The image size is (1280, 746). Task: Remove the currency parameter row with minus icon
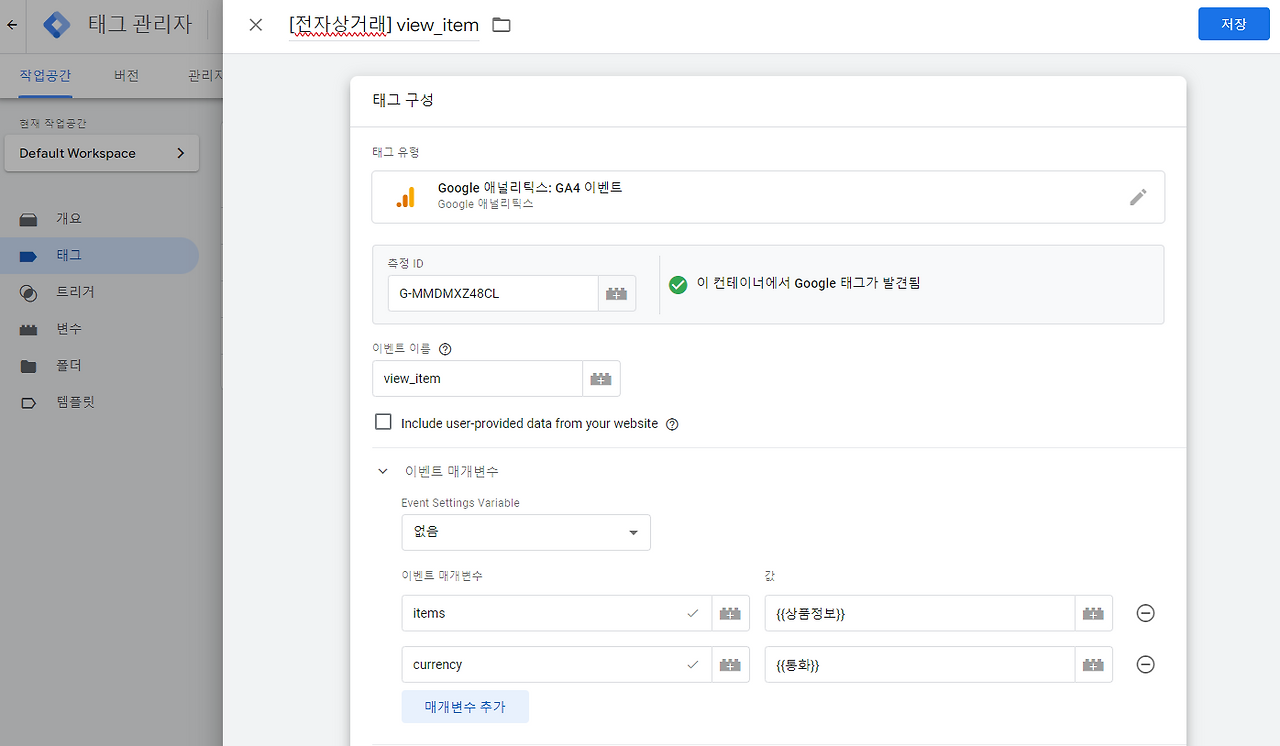coord(1145,664)
